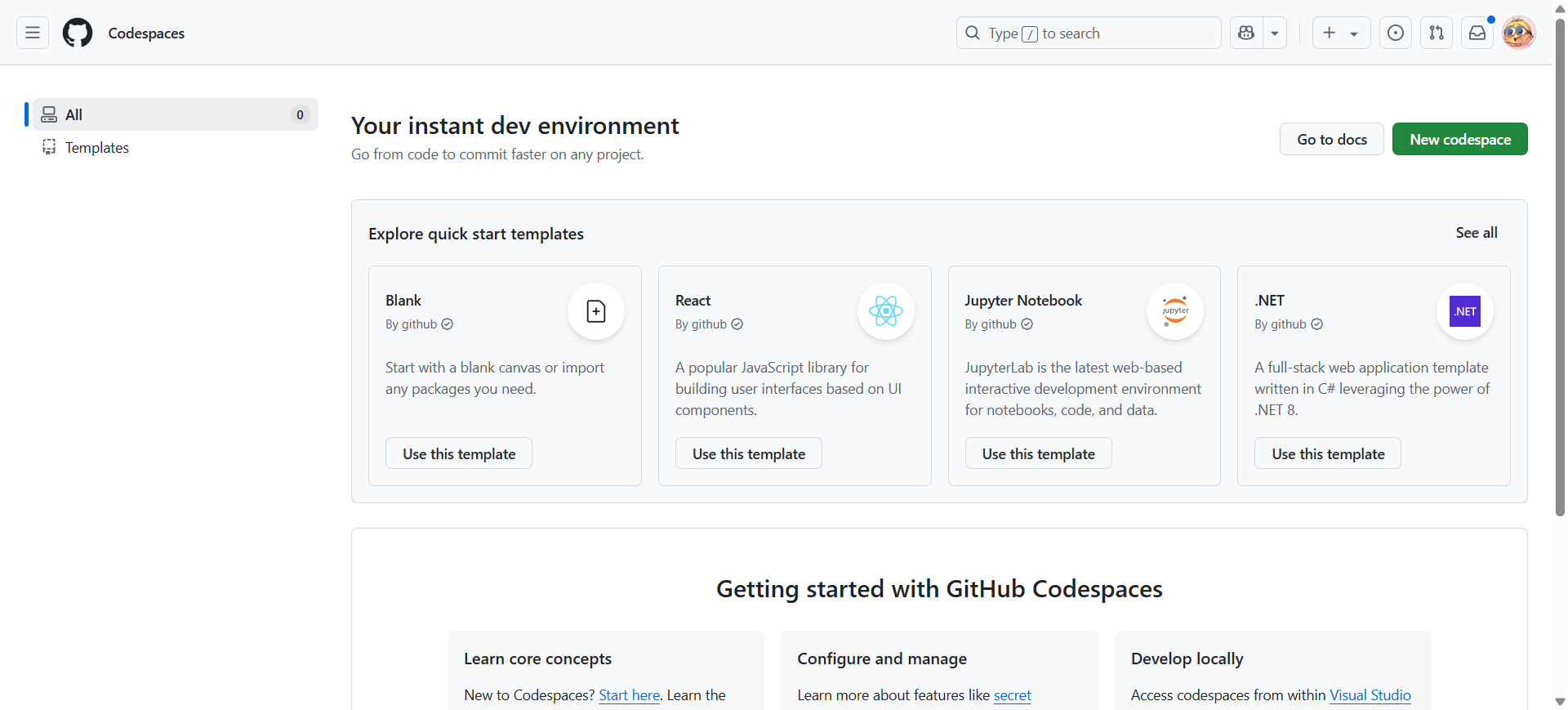Click the magnifying glass search icon
The width and height of the screenshot is (1568, 710).
[x=973, y=33]
